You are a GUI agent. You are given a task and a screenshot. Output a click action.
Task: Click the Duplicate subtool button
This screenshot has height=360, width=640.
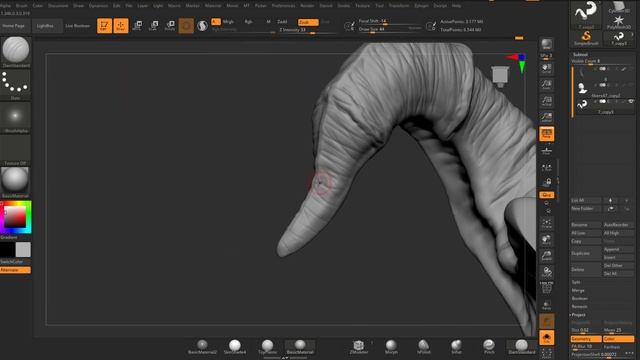pos(586,253)
